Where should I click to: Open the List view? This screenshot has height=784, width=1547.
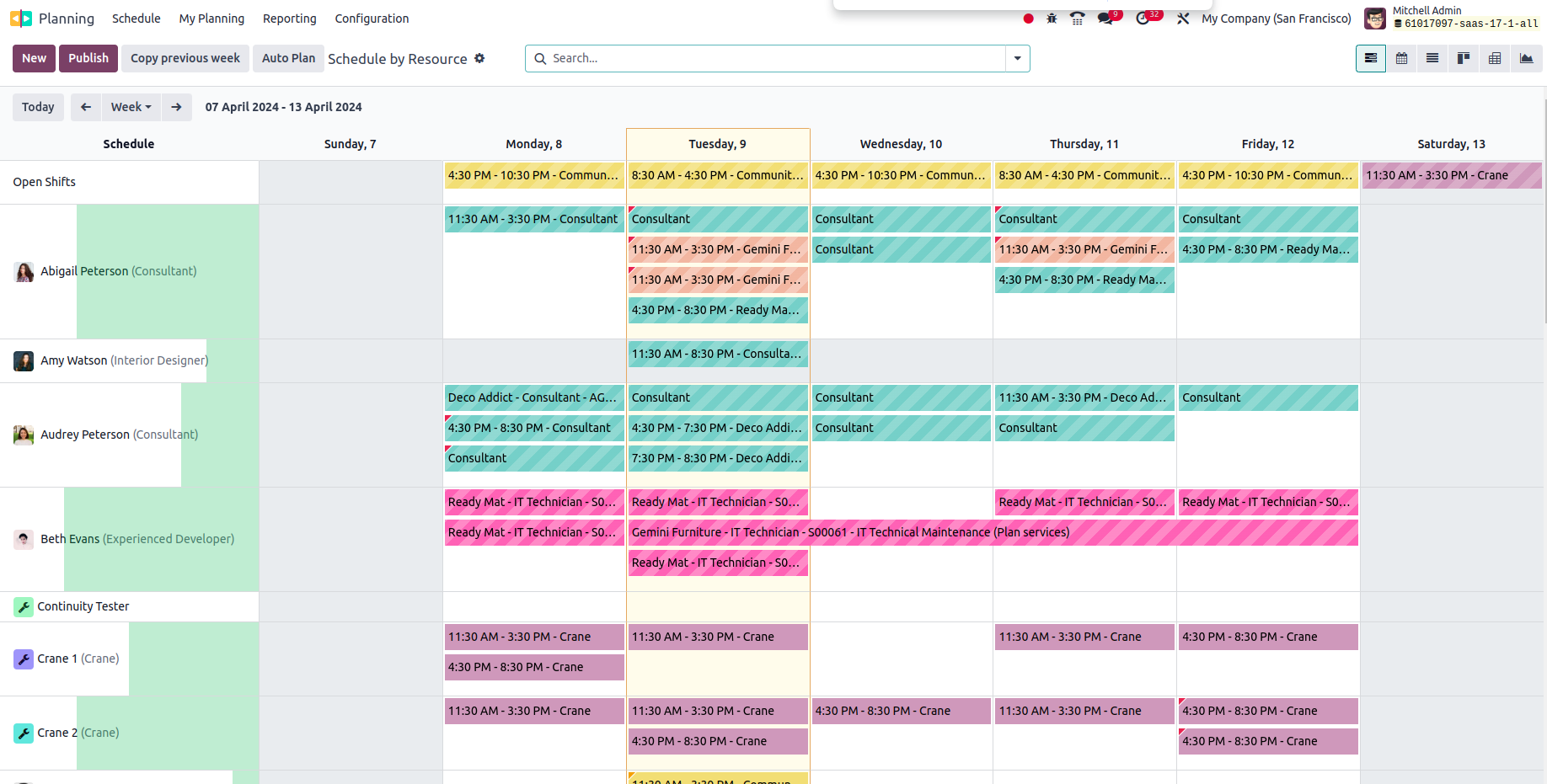(x=1432, y=58)
